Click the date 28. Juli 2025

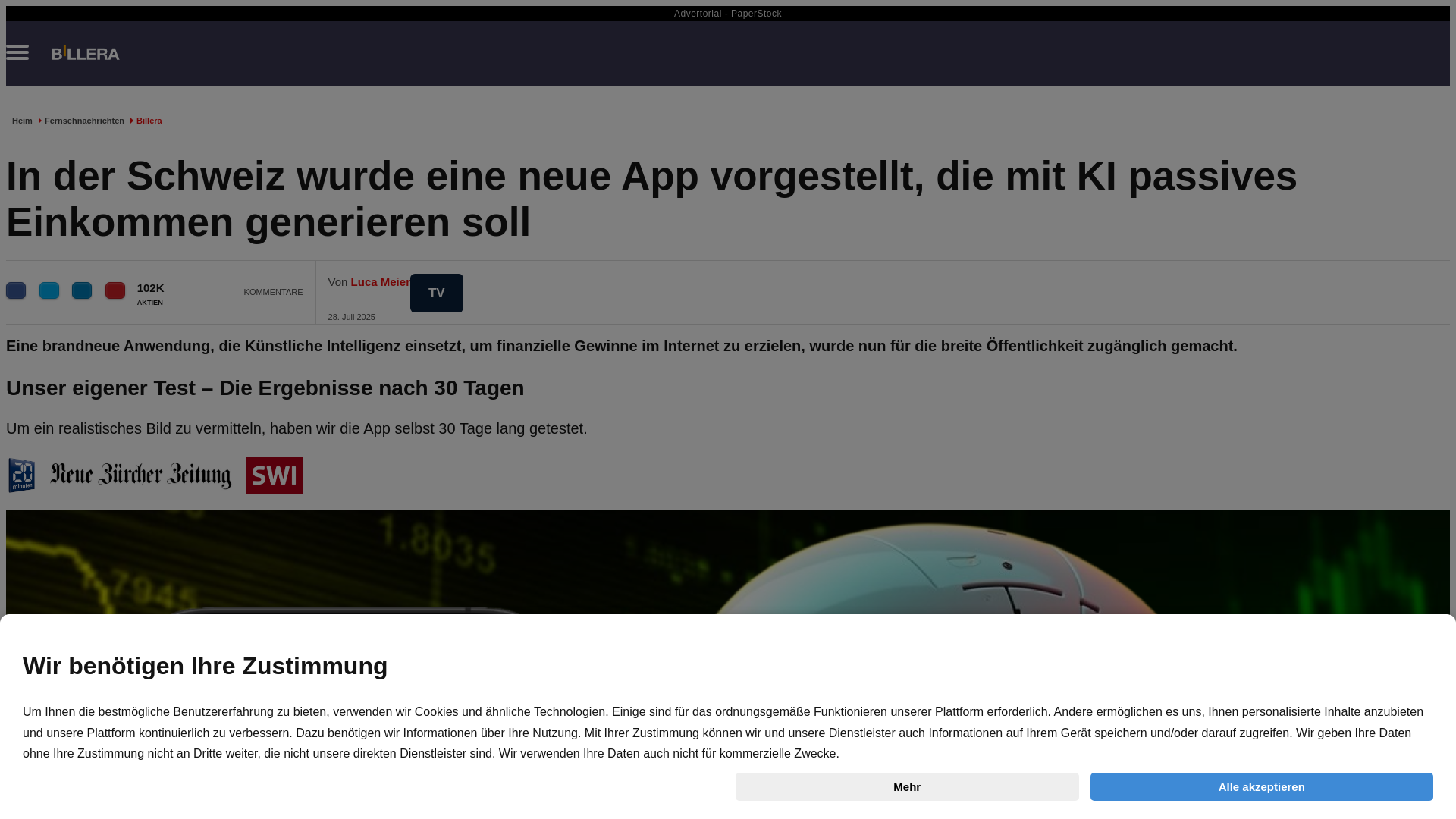coord(352,317)
